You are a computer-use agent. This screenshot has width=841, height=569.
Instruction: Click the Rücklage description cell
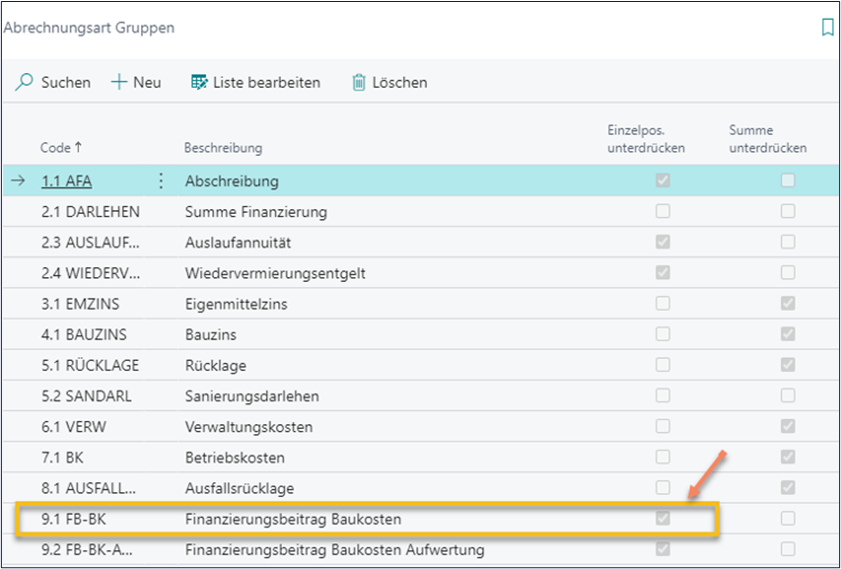coord(216,365)
